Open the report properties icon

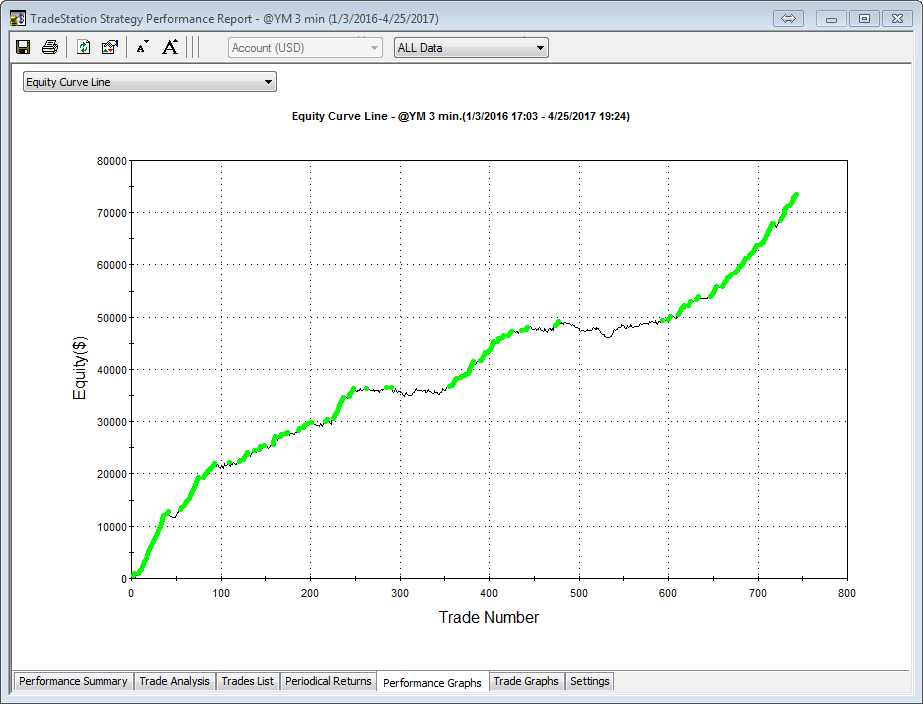(x=110, y=47)
